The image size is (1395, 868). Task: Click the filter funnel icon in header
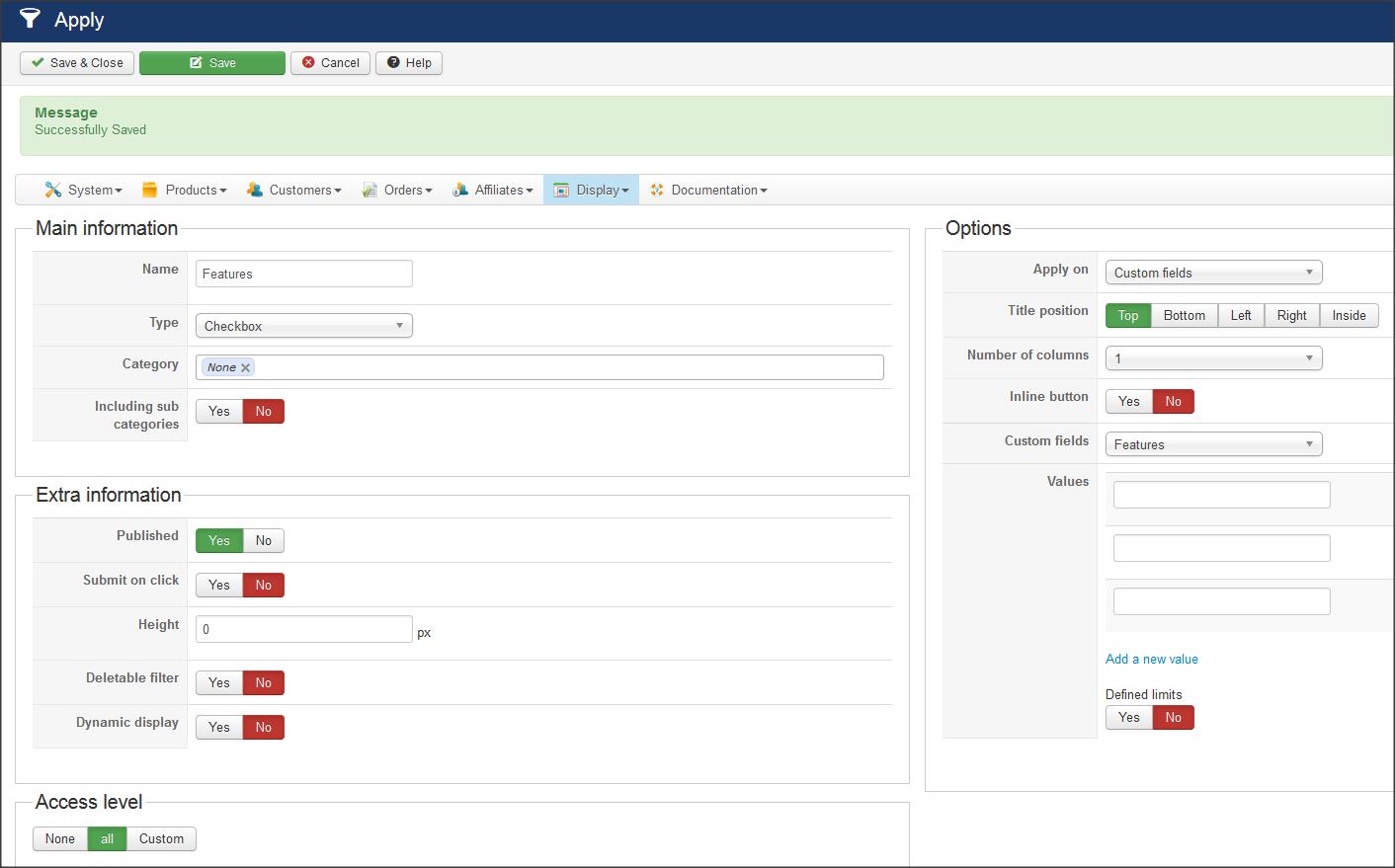click(x=30, y=19)
